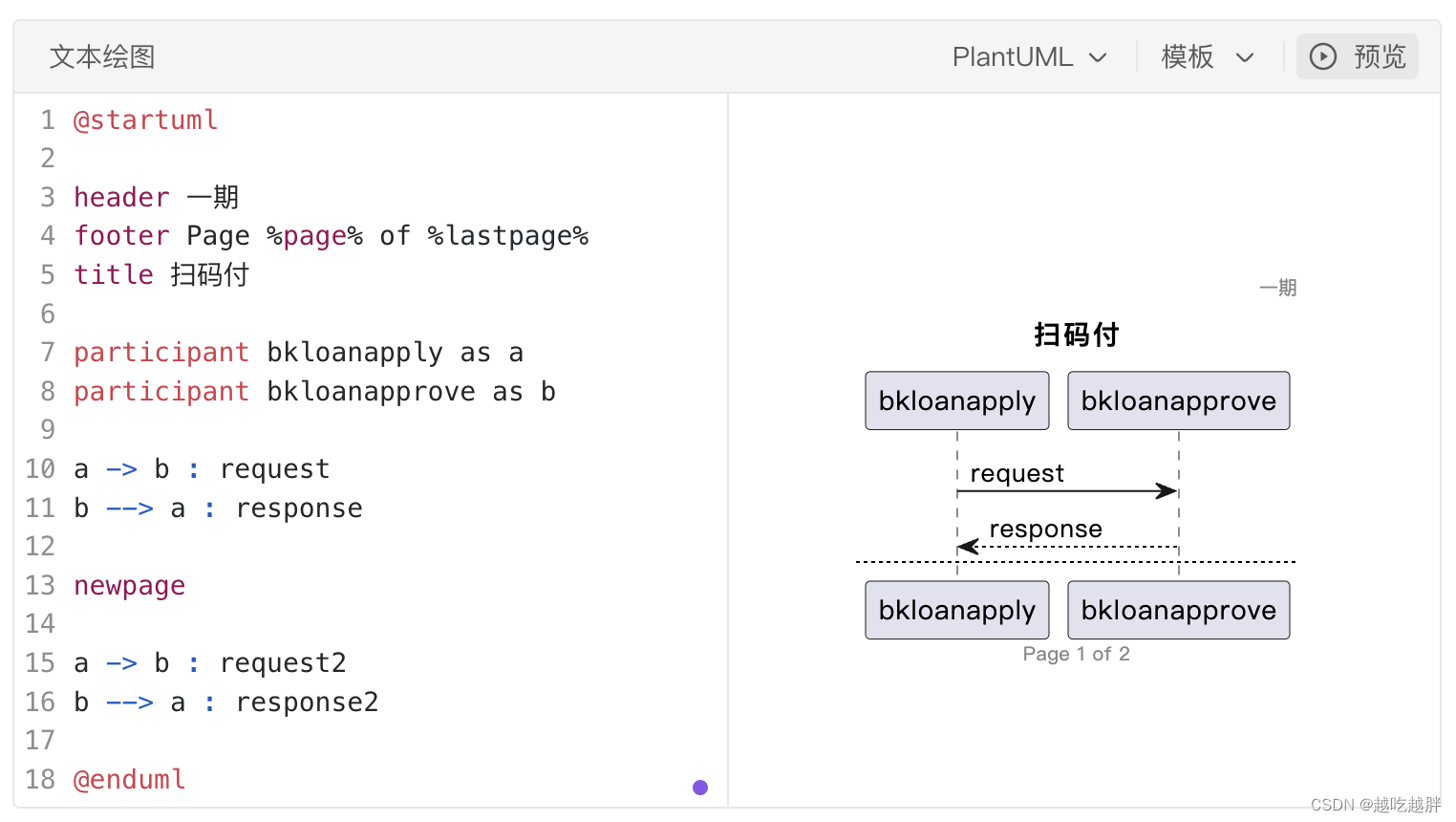Click the response dashed arrow label
The height and width of the screenshot is (822, 1456).
[x=1045, y=530]
